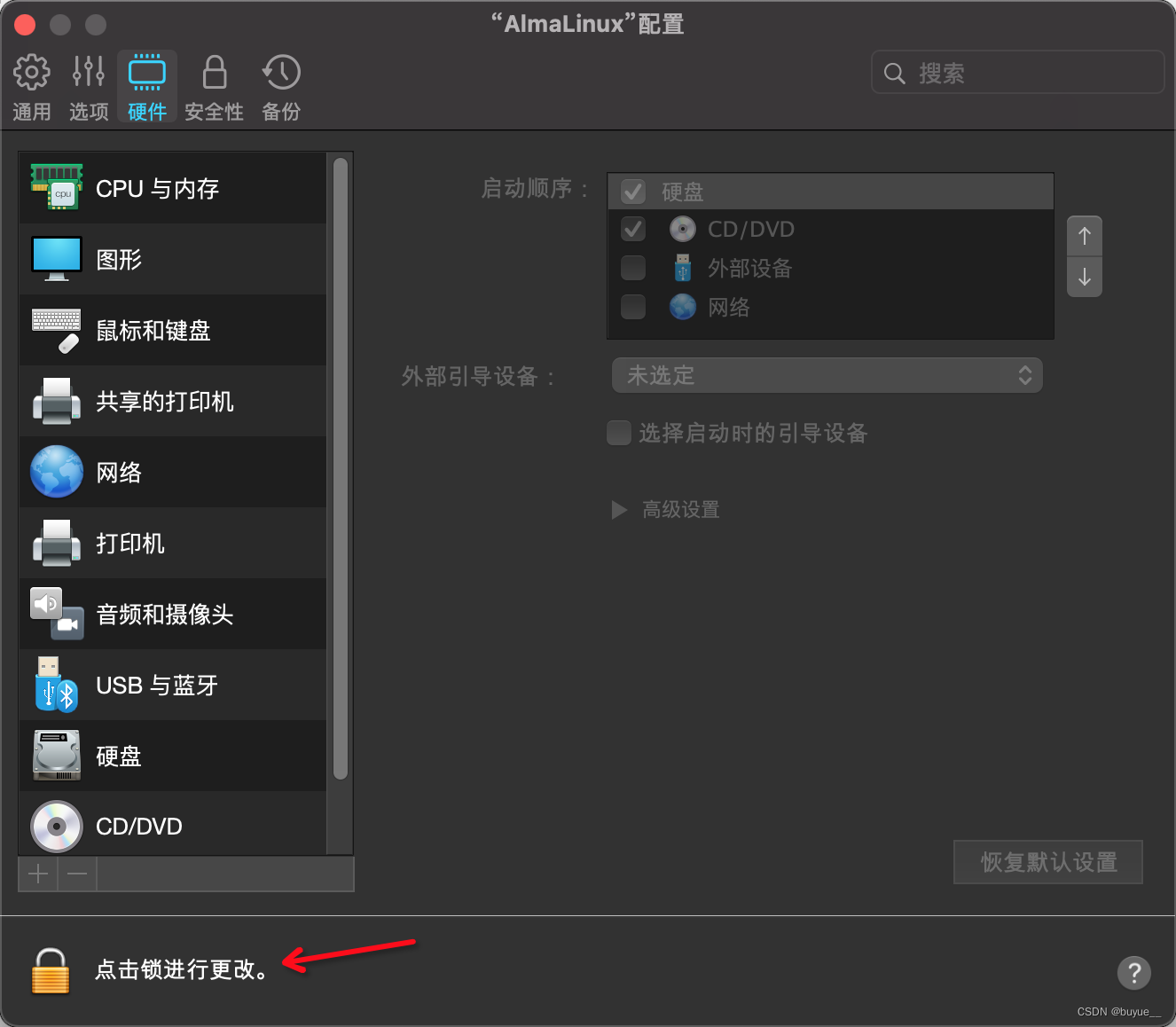This screenshot has height=1027, width=1176.
Task: Open the 外部引导设备 dropdown
Action: 827,375
